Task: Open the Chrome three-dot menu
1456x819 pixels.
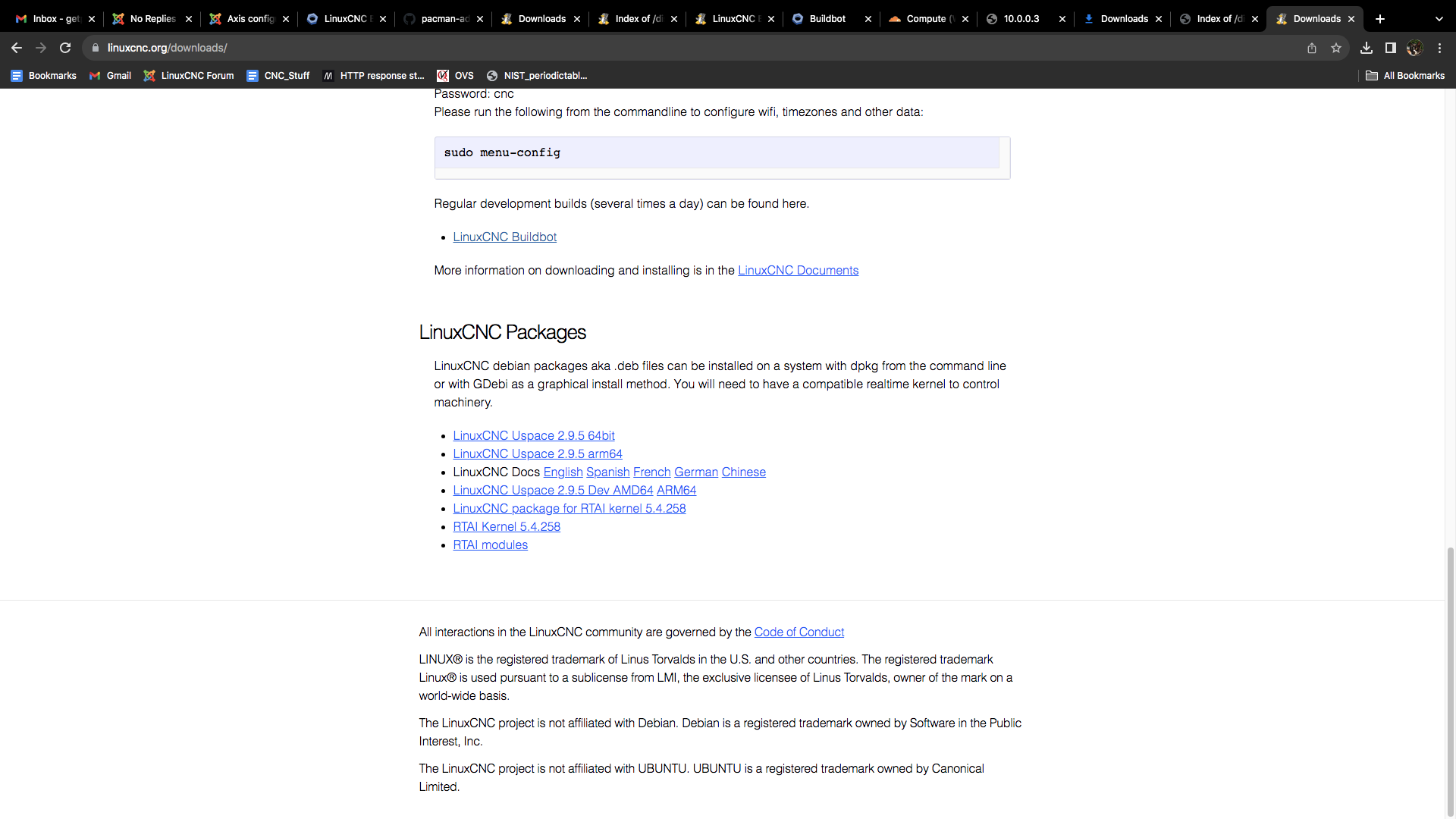Action: point(1439,47)
